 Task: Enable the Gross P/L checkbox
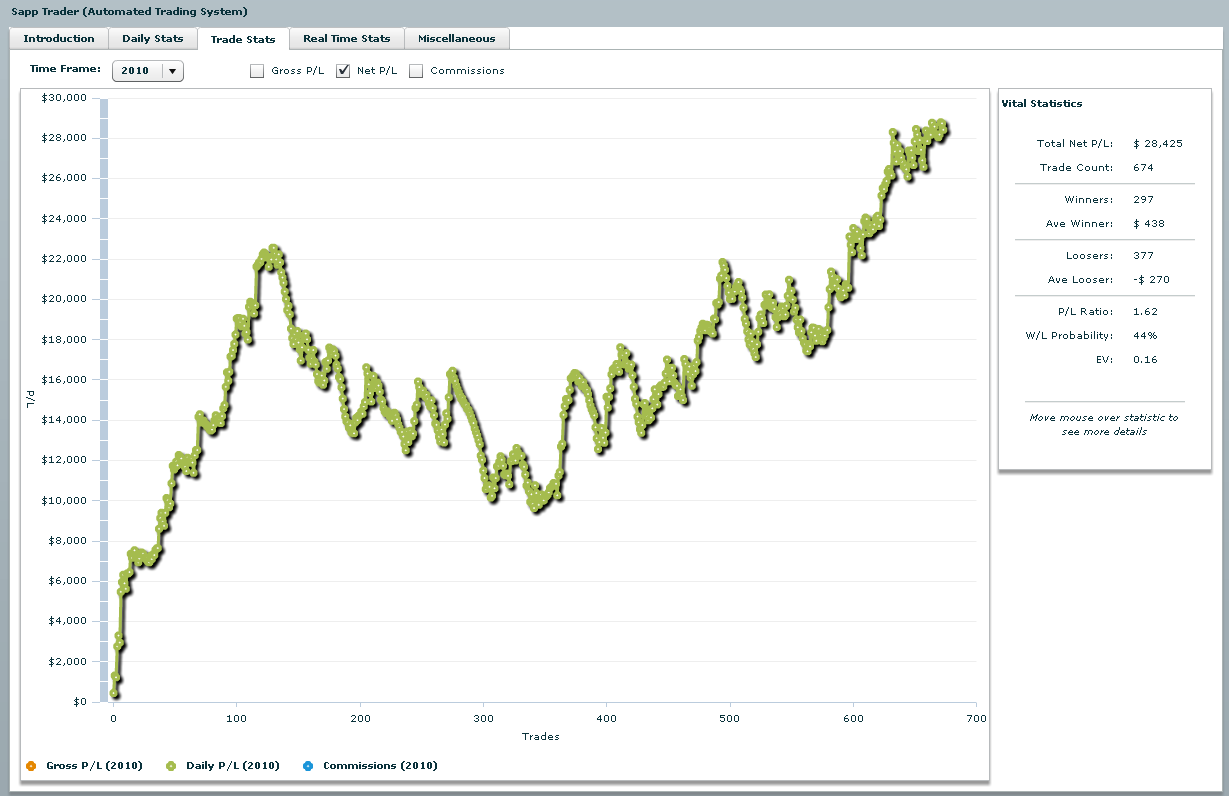coord(257,71)
